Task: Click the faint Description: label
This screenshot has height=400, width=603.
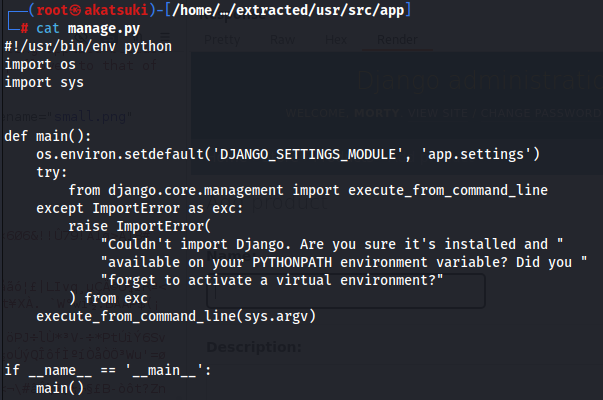Action: tap(254, 347)
